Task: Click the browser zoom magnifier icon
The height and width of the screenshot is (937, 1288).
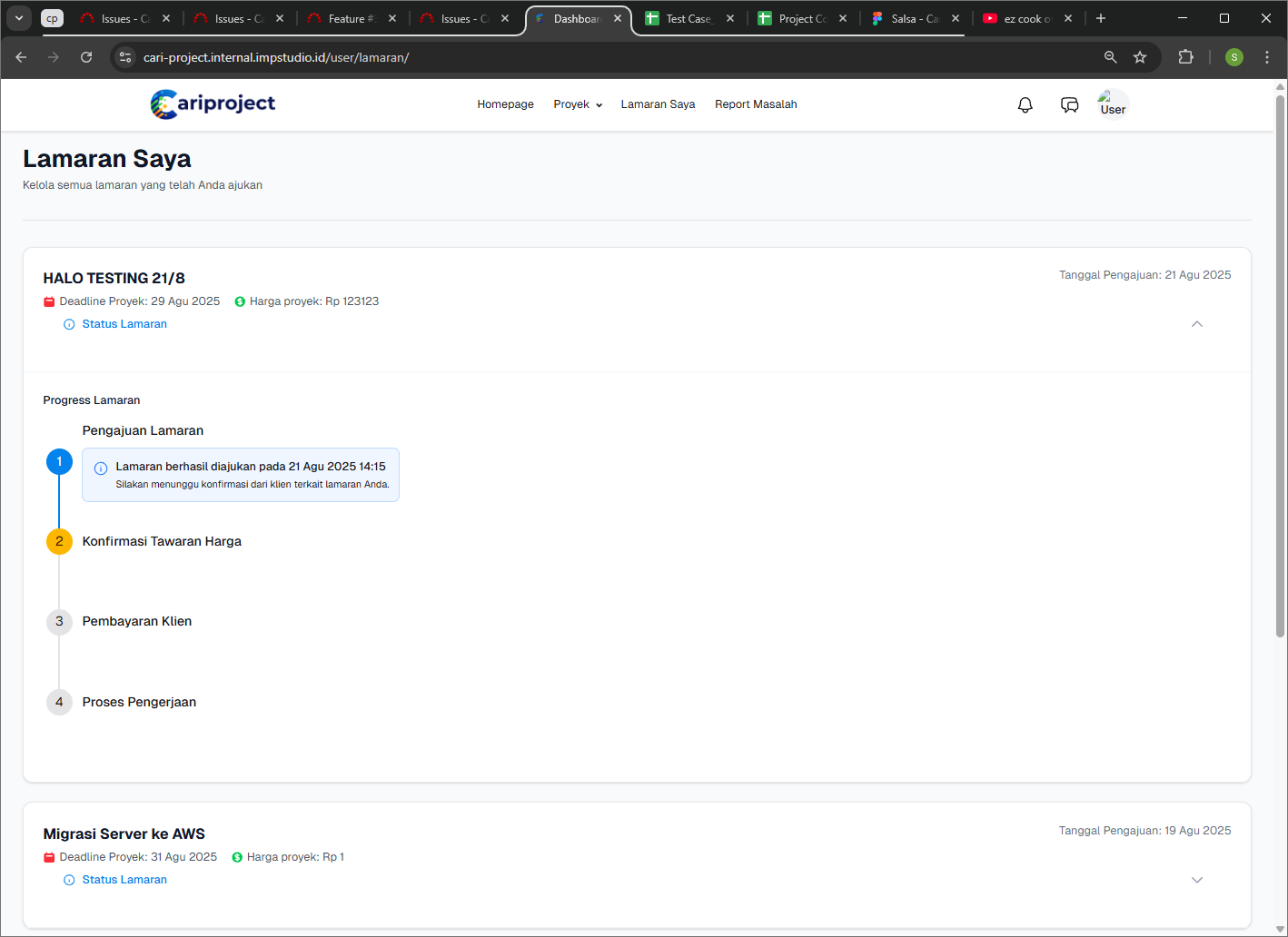Action: click(1110, 57)
